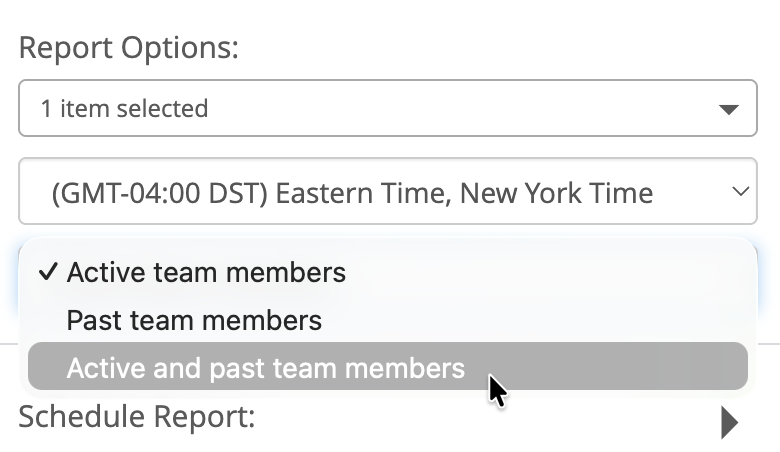Image resolution: width=780 pixels, height=452 pixels.
Task: Click the 'Report Options:' heading
Action: pos(128,47)
